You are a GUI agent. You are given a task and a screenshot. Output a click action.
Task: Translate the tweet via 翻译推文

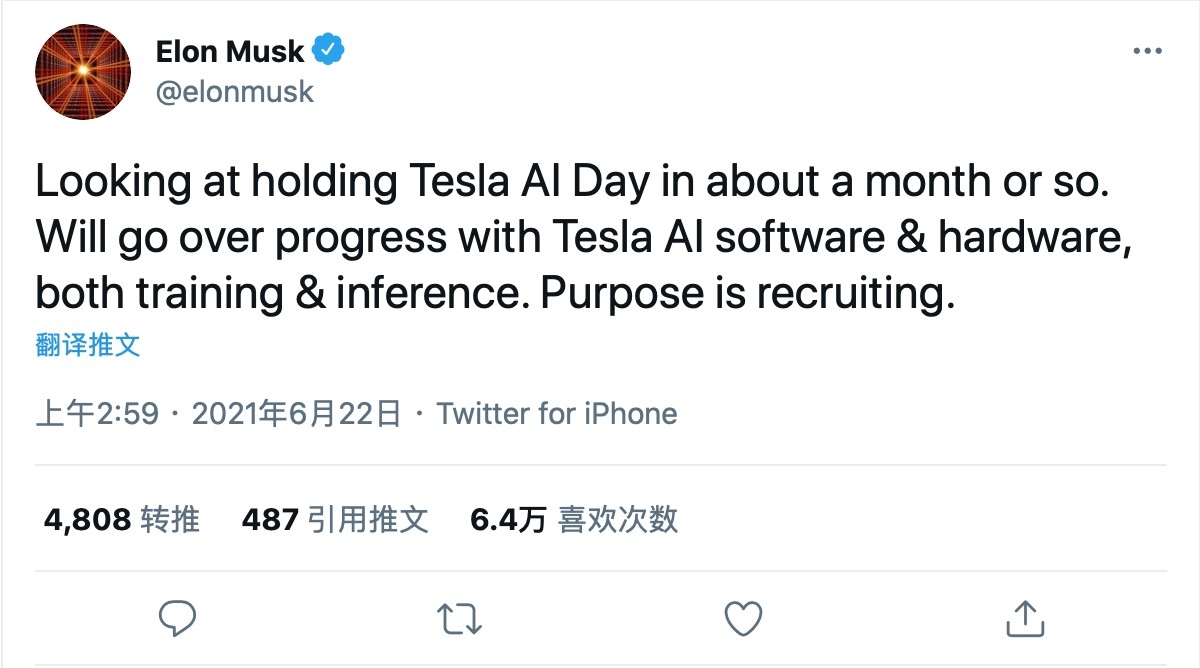(x=88, y=346)
